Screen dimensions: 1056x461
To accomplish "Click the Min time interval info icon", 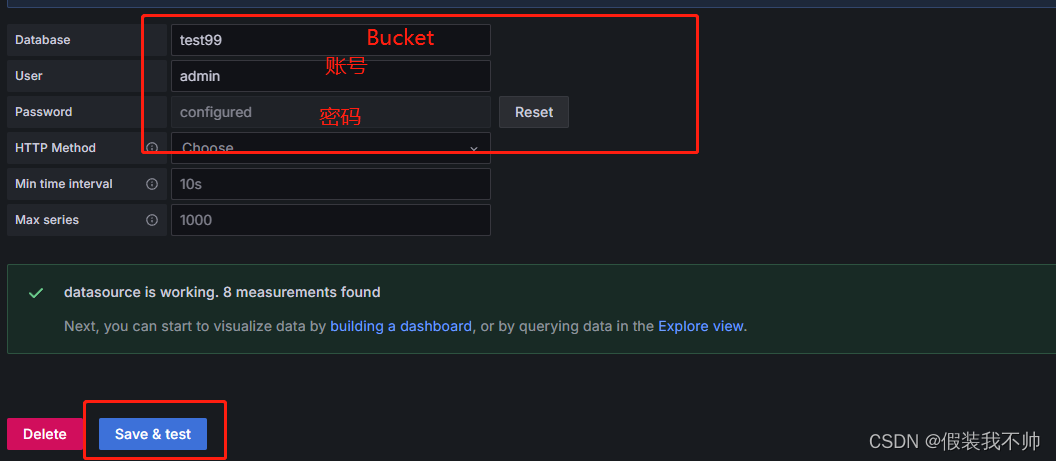I will pyautogui.click(x=152, y=184).
